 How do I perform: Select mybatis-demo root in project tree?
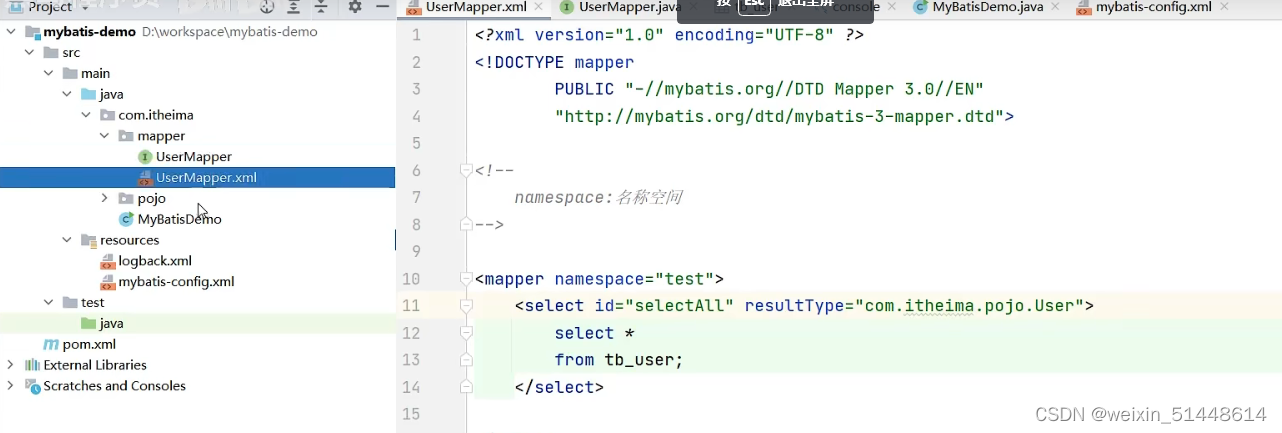tap(90, 31)
